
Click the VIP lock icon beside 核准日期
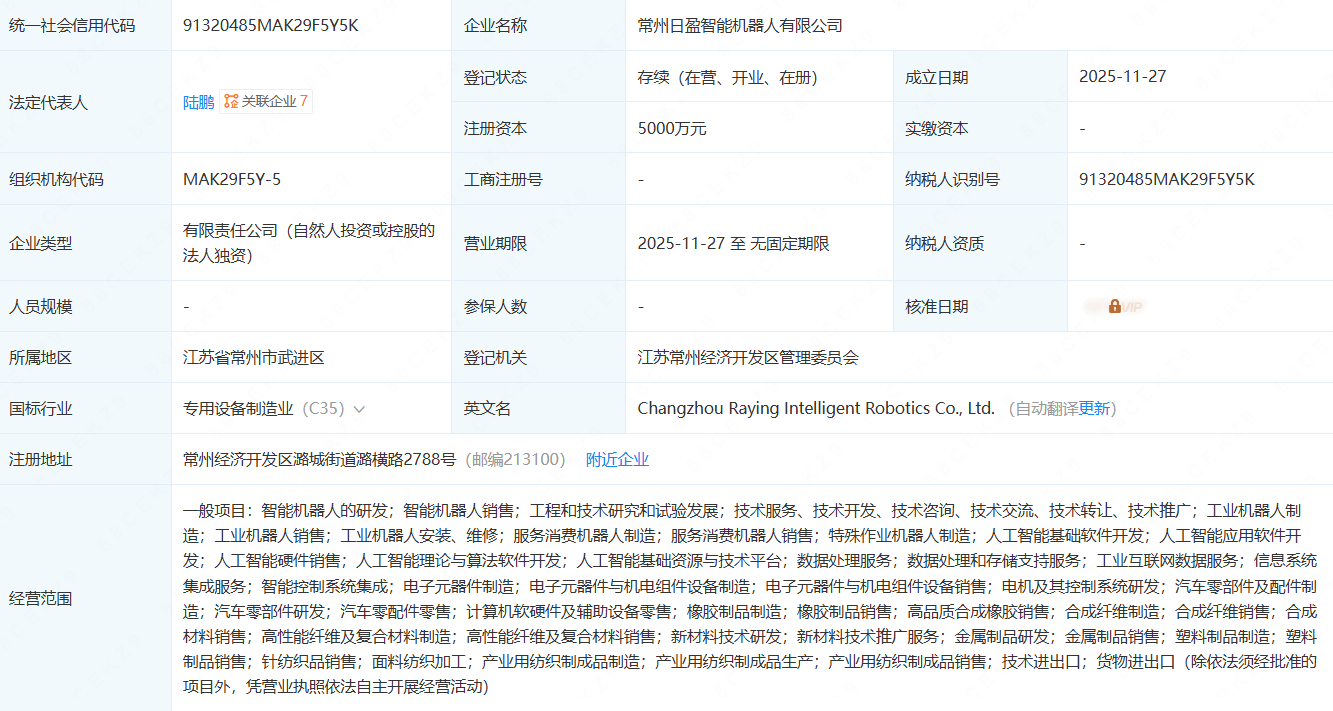pos(1114,307)
